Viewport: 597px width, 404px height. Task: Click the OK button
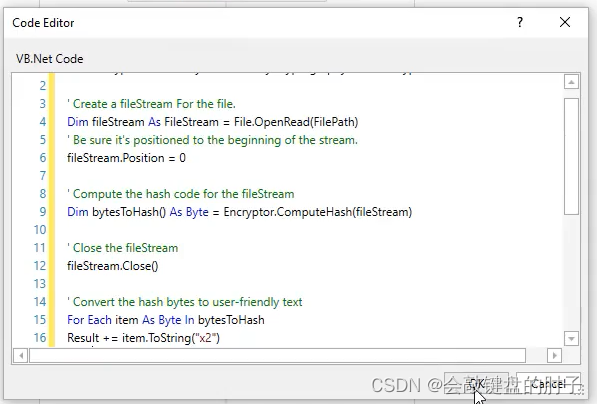(476, 384)
